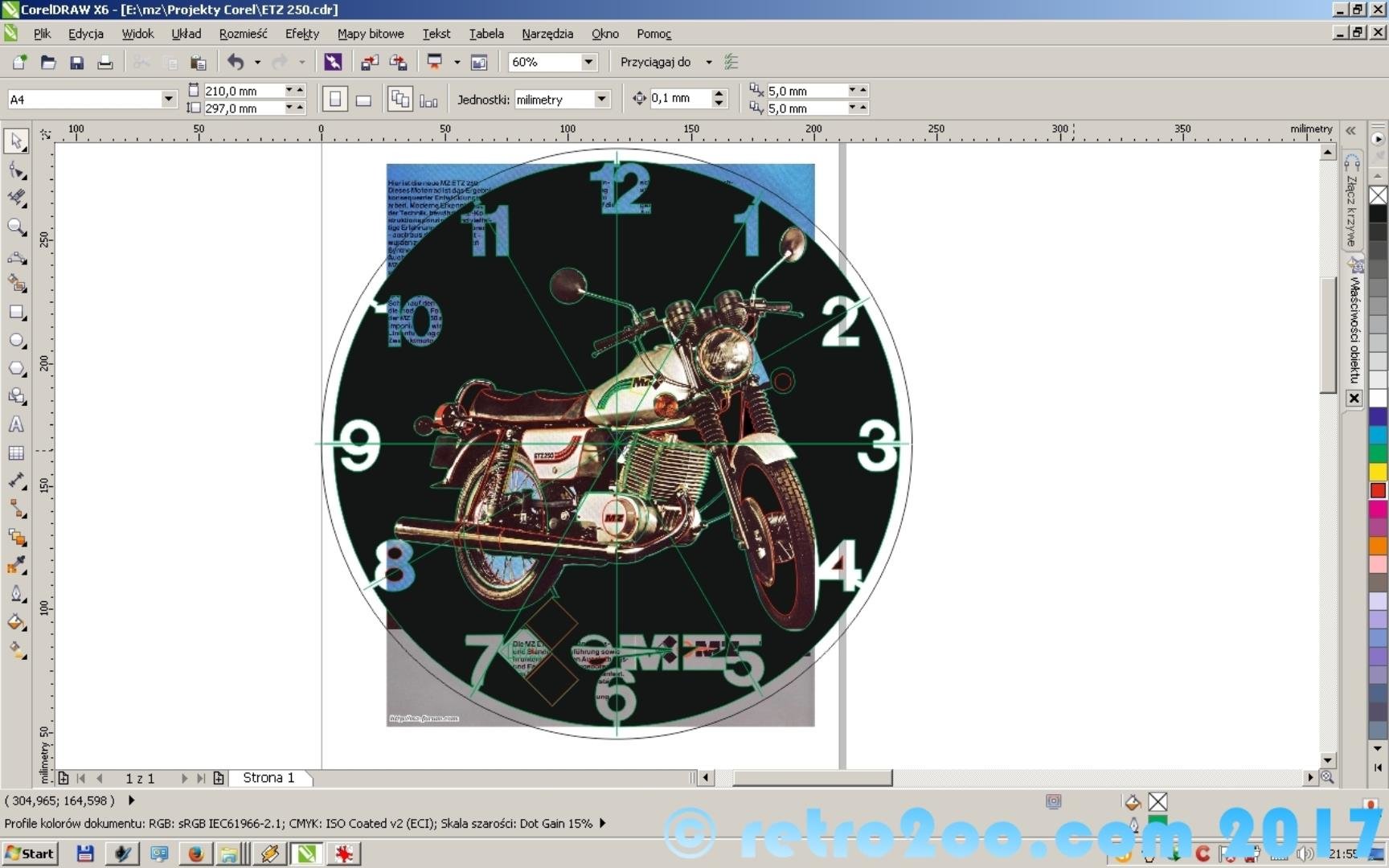The width and height of the screenshot is (1389, 868).
Task: Open the Mapy bitowe menu
Action: pyautogui.click(x=370, y=34)
